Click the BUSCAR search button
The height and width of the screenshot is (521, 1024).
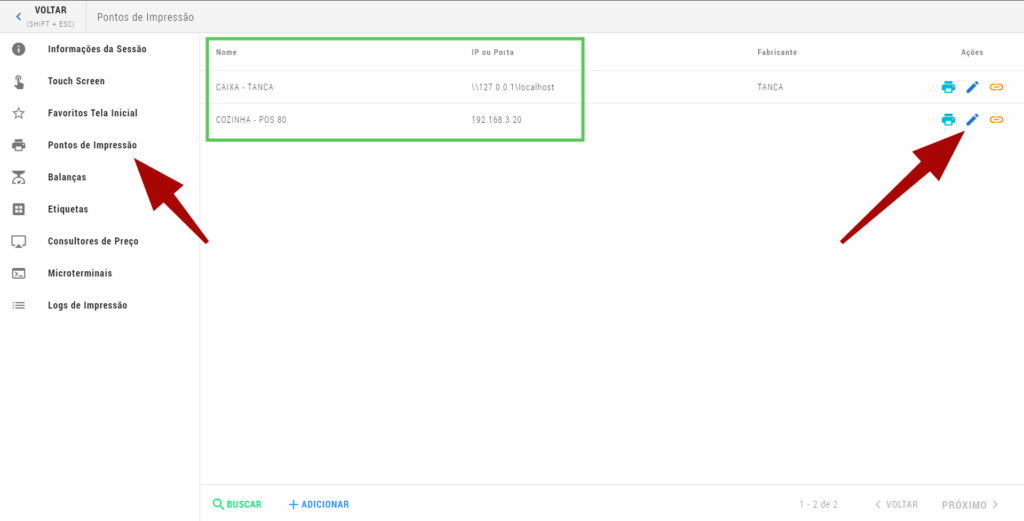[x=237, y=504]
